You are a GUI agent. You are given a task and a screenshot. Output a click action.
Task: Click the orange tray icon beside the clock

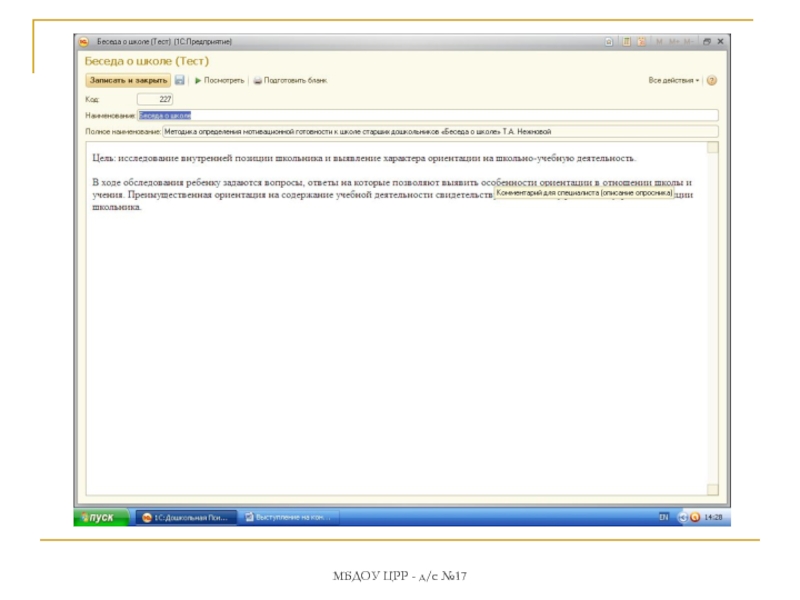point(695,517)
